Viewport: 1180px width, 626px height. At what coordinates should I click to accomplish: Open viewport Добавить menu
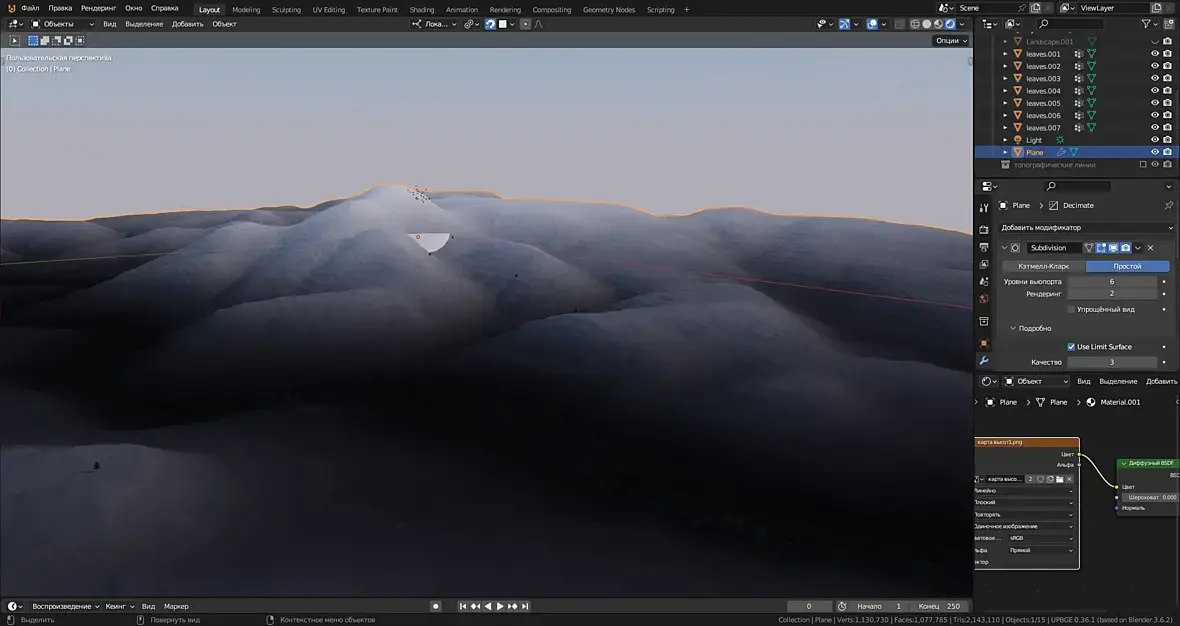187,24
